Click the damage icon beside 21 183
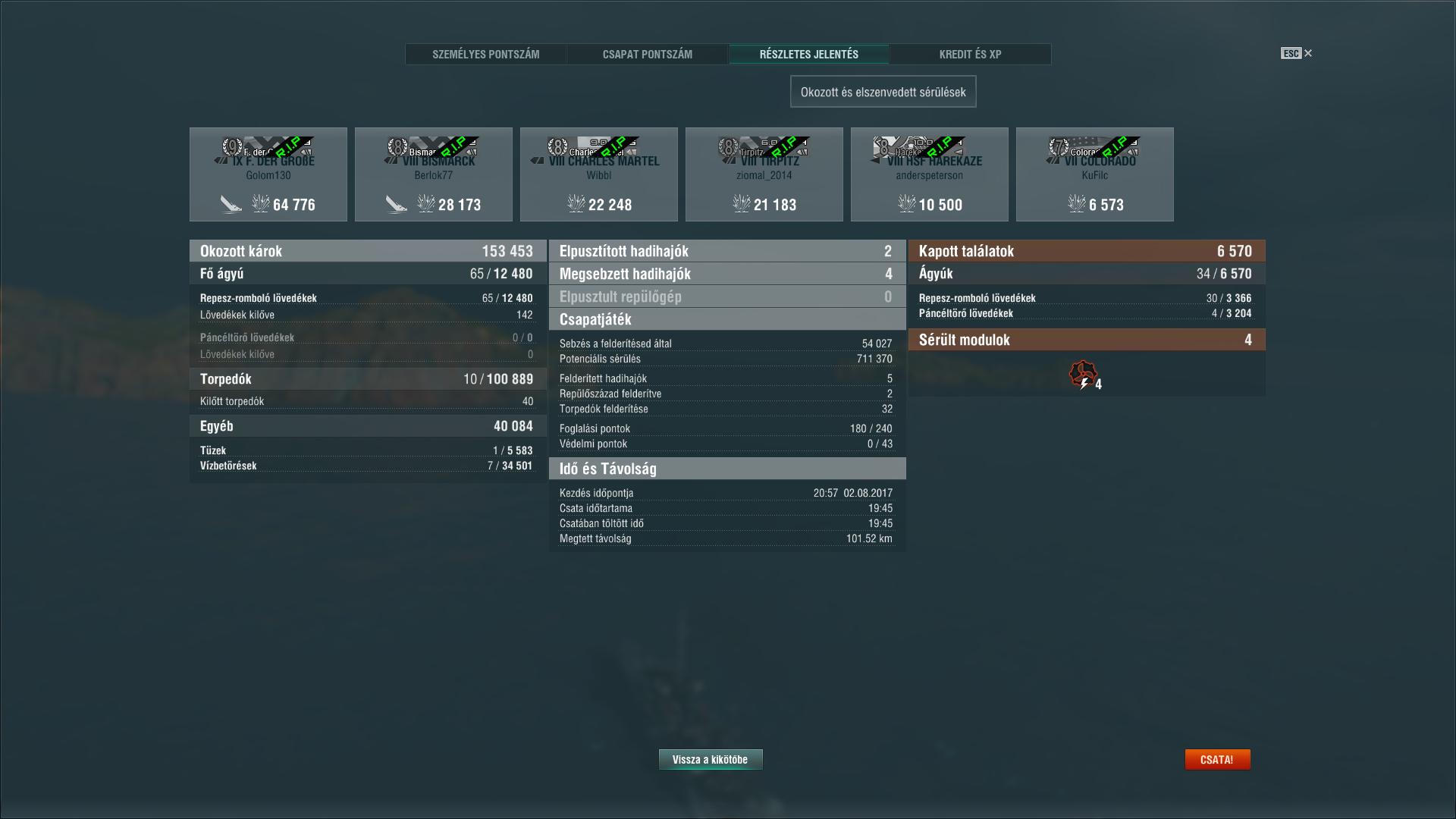The height and width of the screenshot is (819, 1456). [741, 203]
